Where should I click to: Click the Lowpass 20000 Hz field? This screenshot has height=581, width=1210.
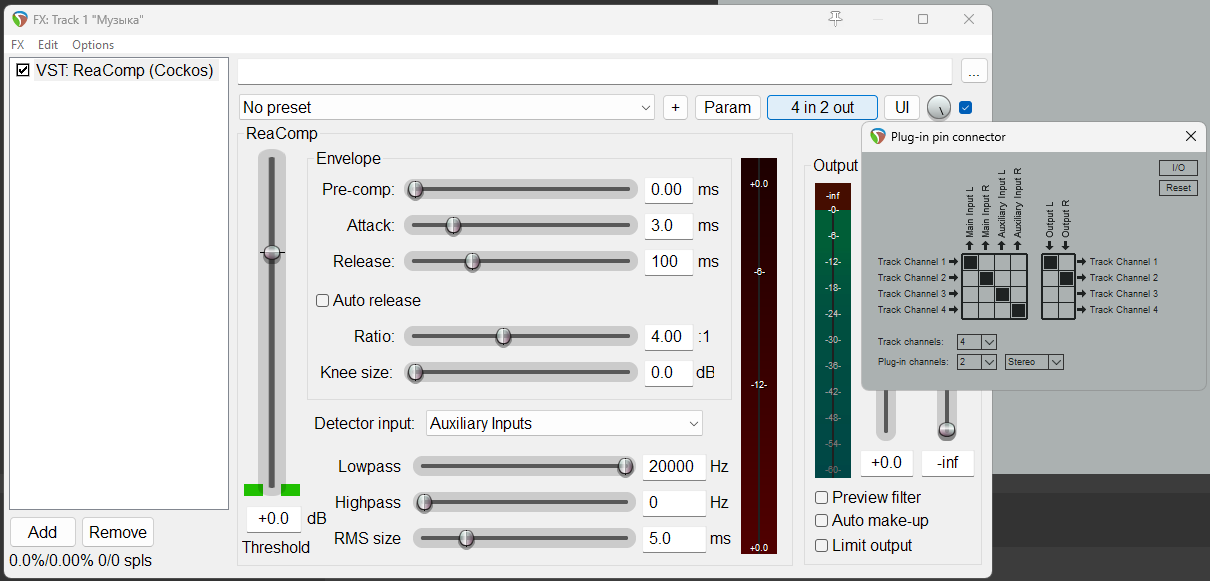674,466
